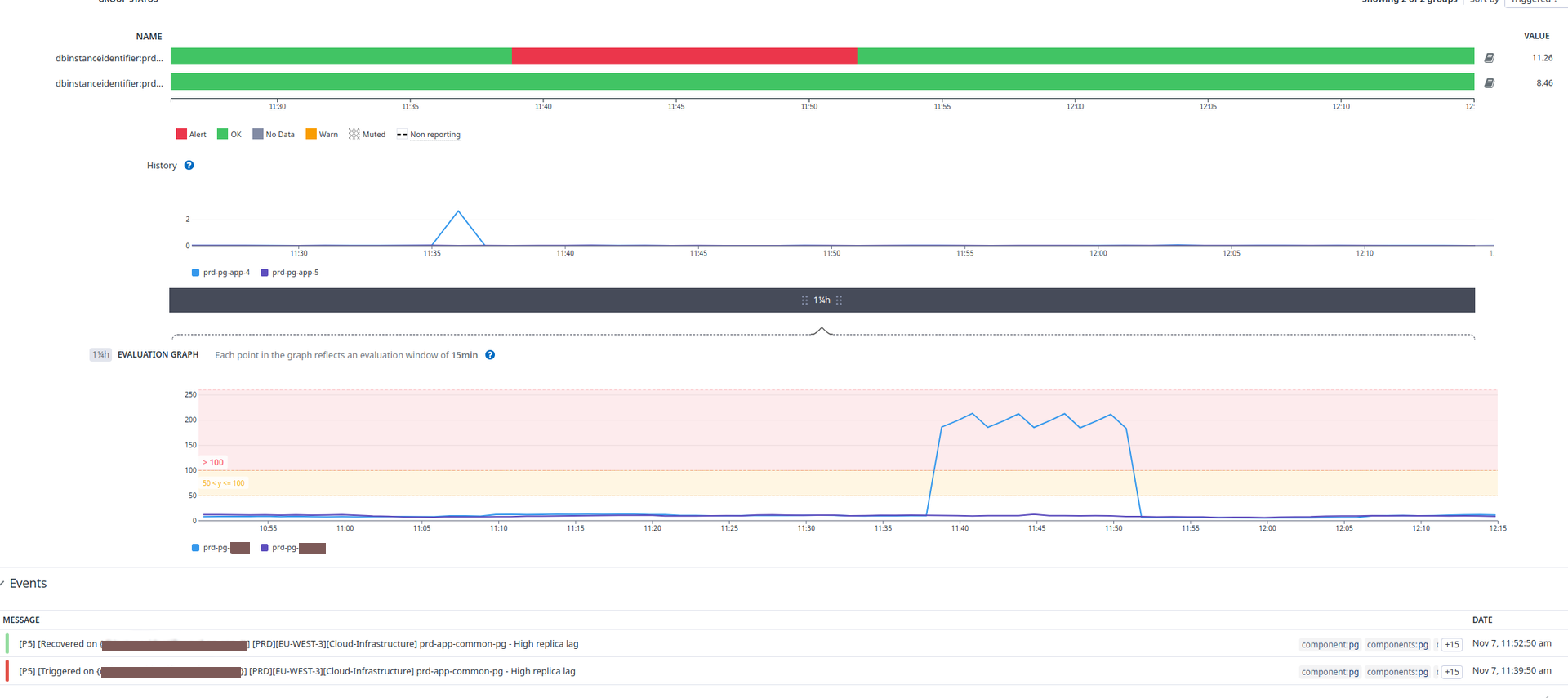
Task: Toggle prd-pg-app-4 series in History legend
Action: (x=220, y=273)
